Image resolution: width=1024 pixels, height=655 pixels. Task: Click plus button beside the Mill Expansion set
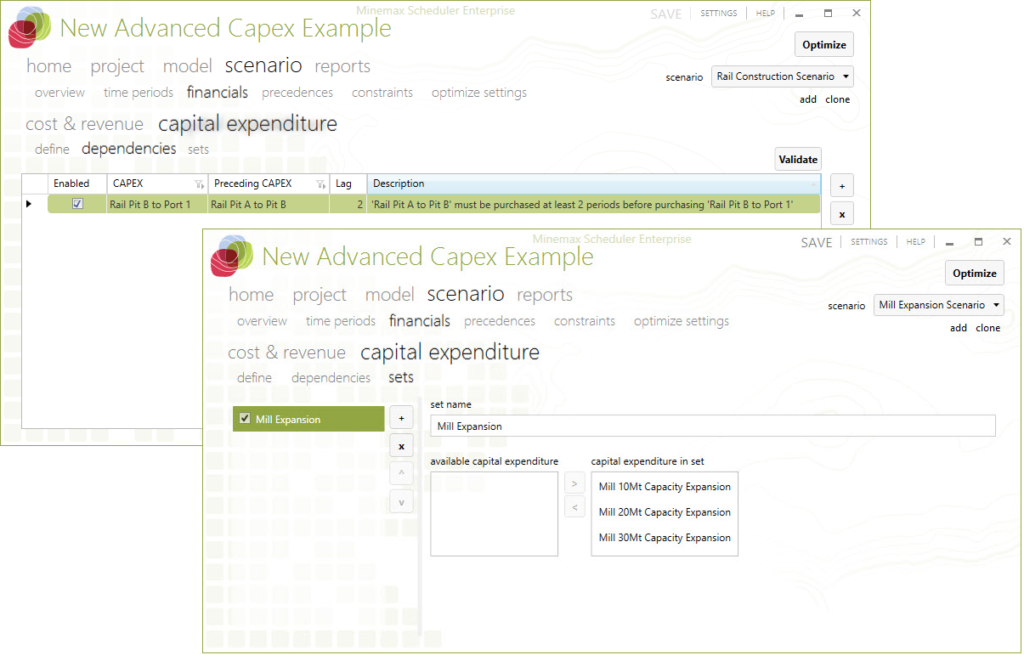coord(401,418)
